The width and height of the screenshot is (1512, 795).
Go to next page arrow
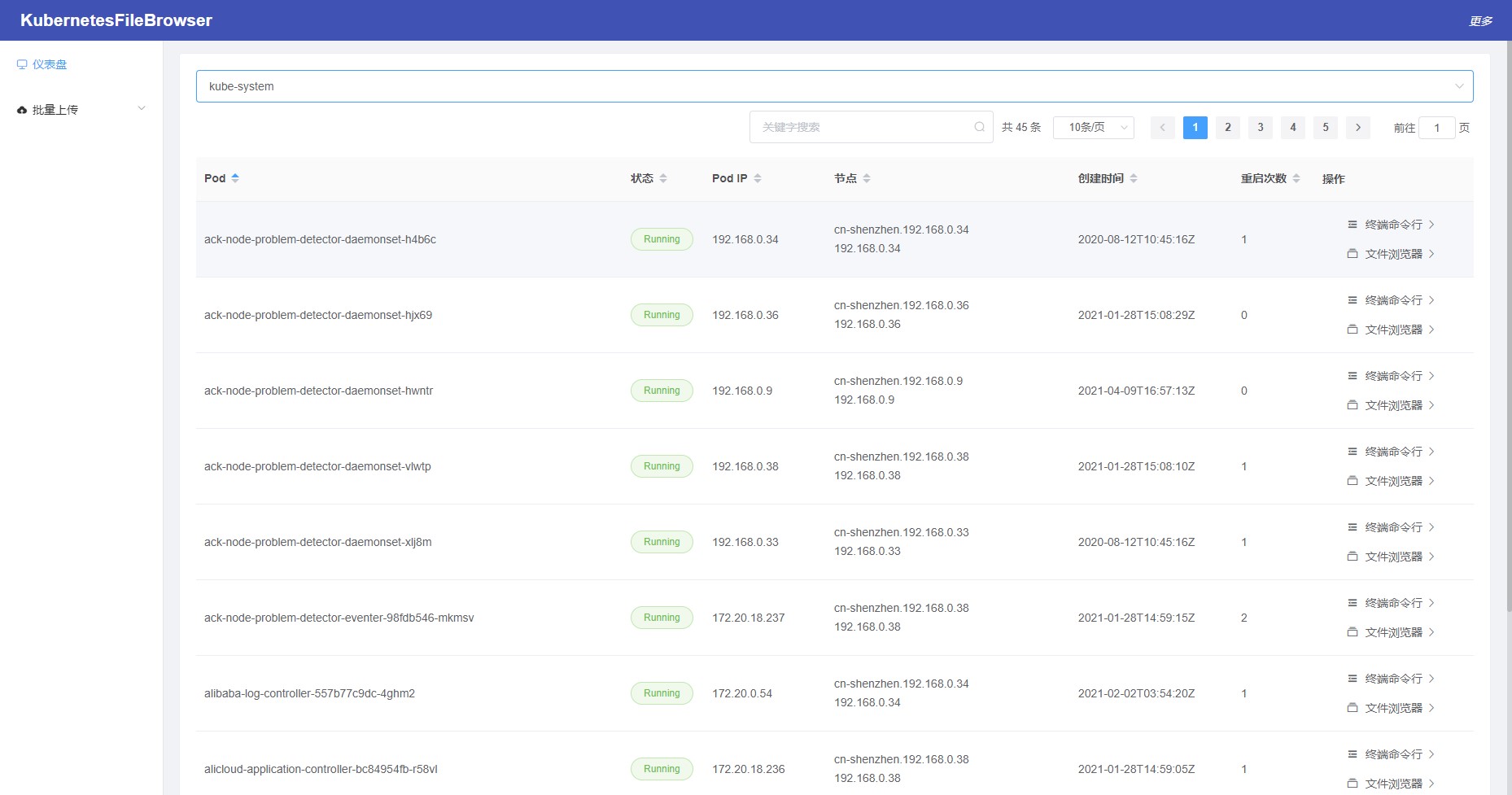[x=1357, y=127]
